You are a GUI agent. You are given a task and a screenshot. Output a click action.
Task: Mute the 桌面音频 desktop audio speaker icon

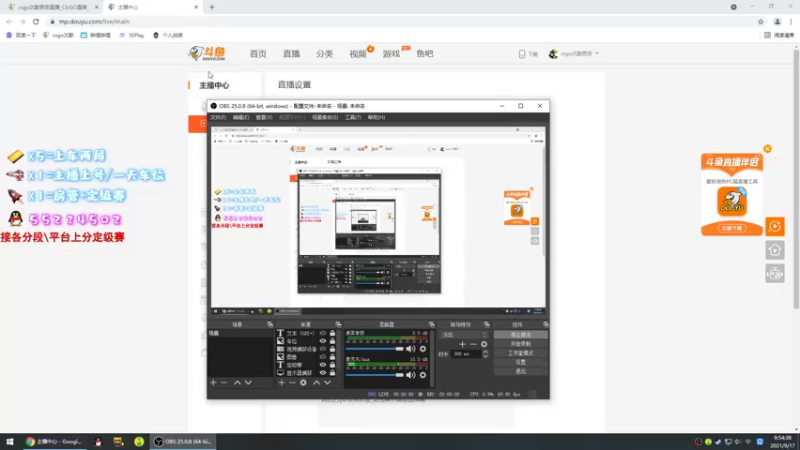tap(411, 349)
